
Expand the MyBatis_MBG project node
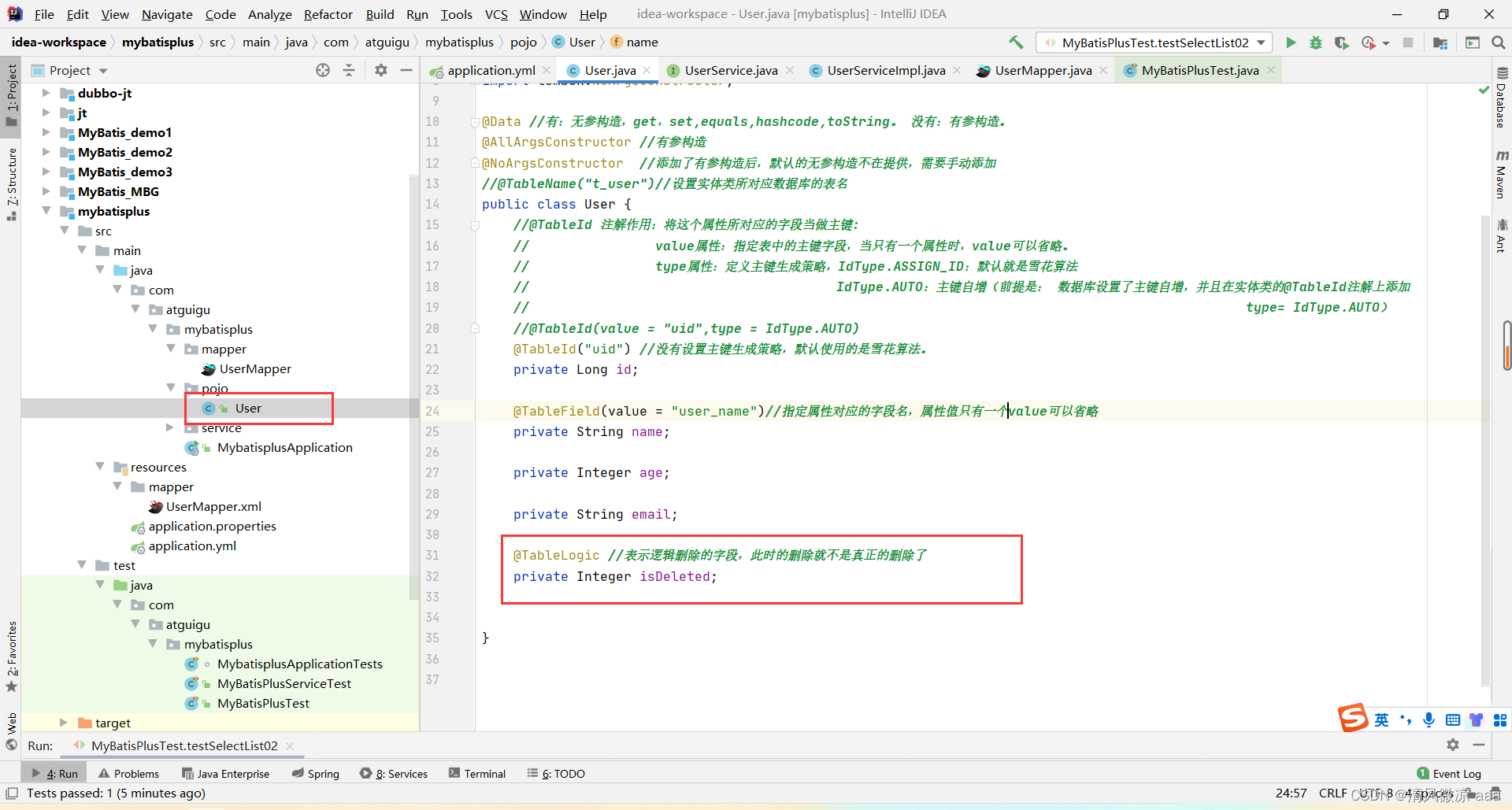(46, 191)
